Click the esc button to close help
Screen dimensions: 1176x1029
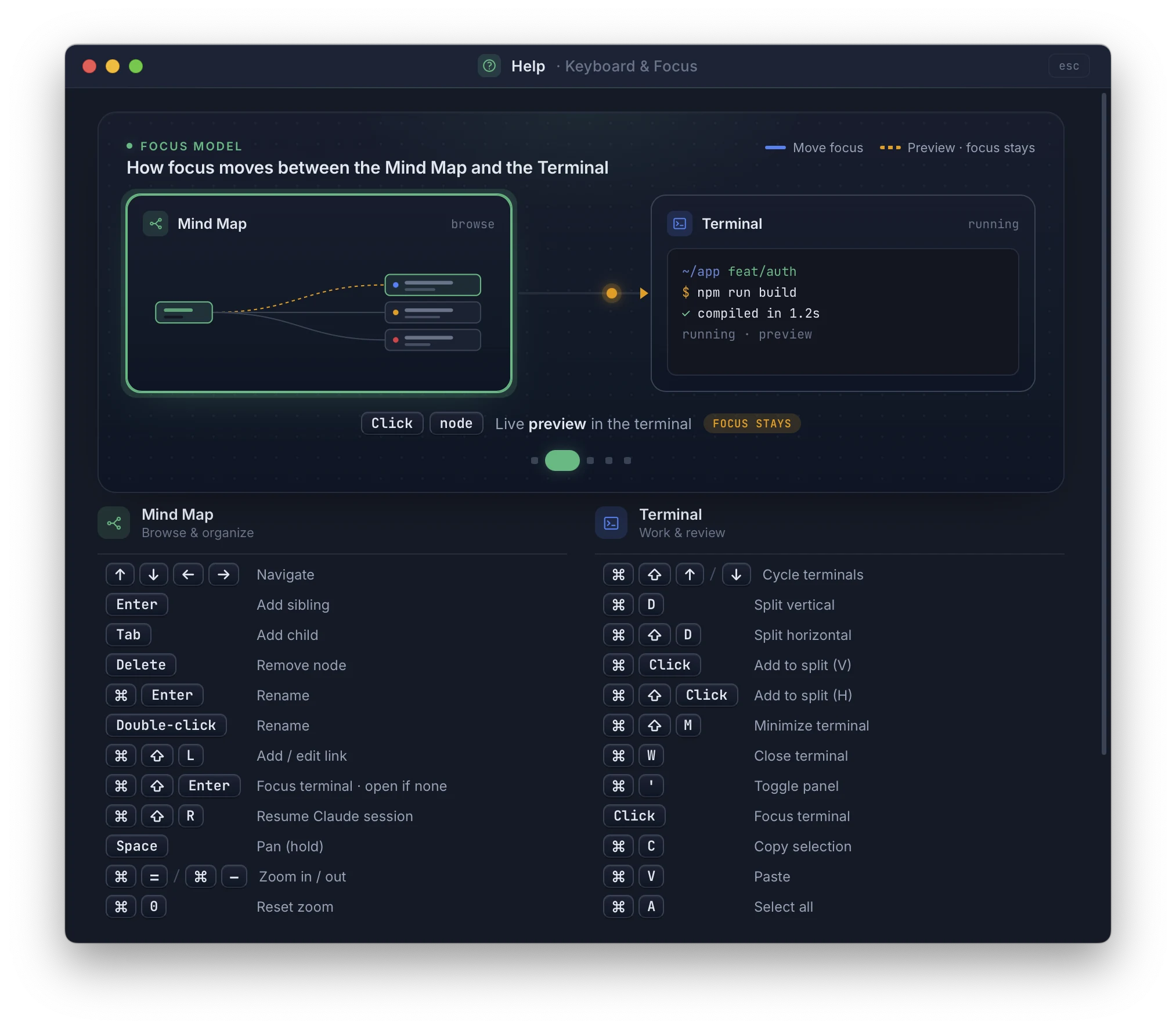point(1068,66)
